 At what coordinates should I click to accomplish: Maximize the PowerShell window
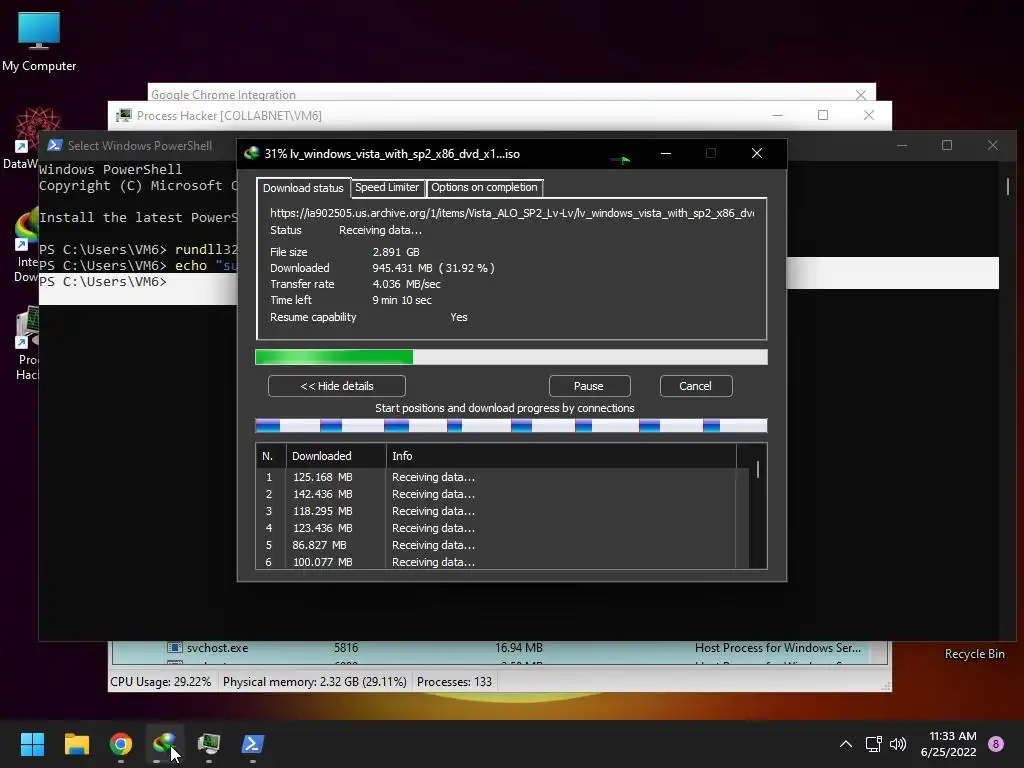(947, 145)
